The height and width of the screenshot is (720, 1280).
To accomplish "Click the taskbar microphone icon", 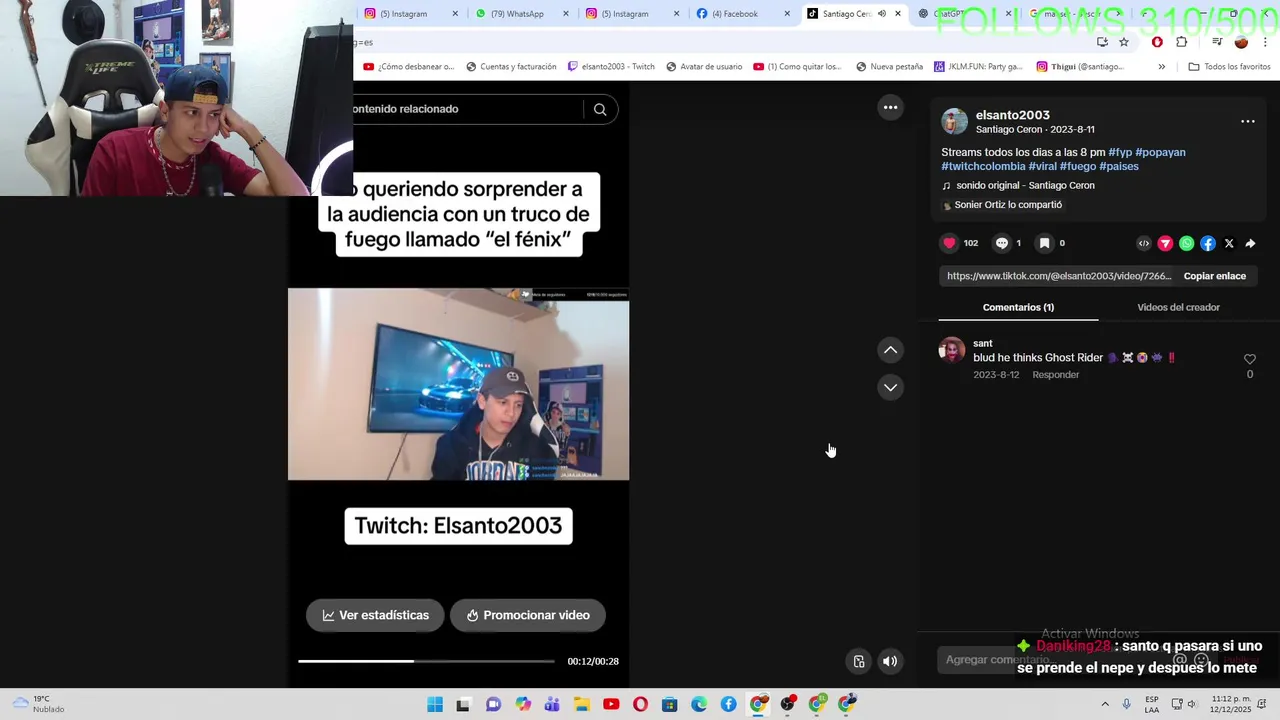I will pos(1127,705).
